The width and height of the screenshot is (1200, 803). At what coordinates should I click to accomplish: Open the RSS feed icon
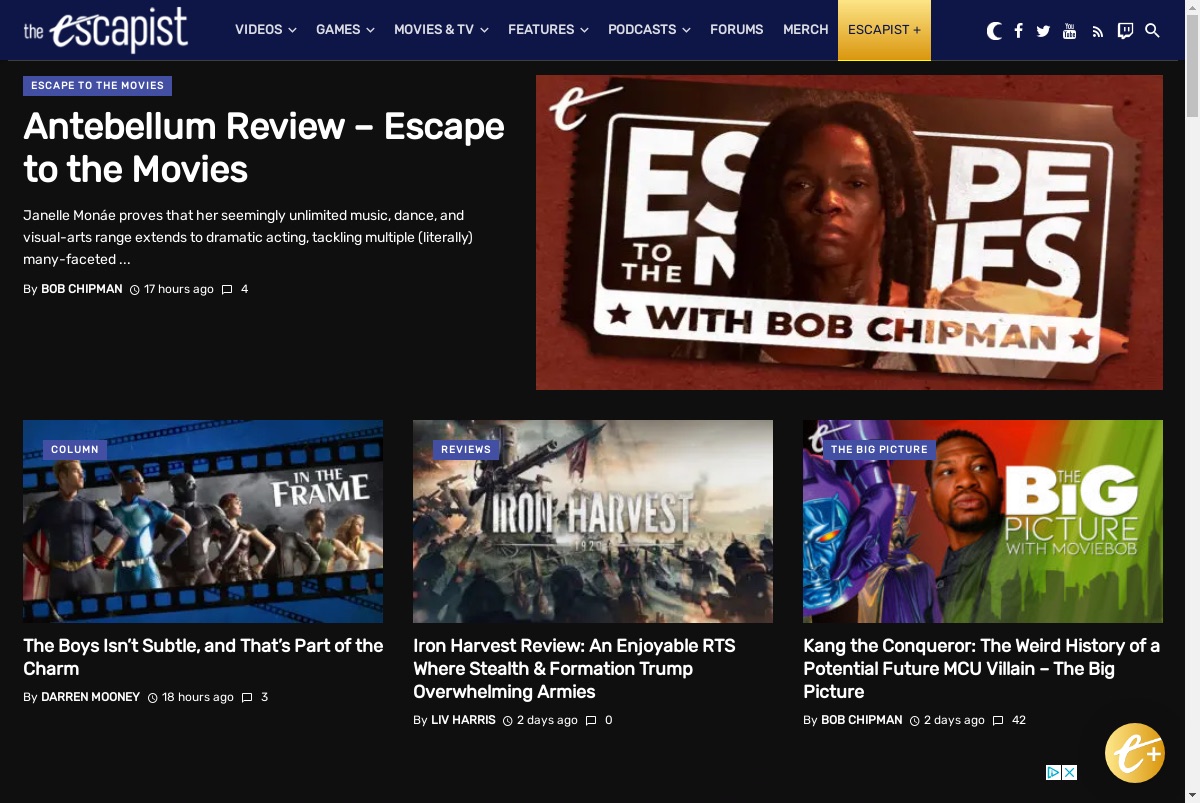(1097, 31)
